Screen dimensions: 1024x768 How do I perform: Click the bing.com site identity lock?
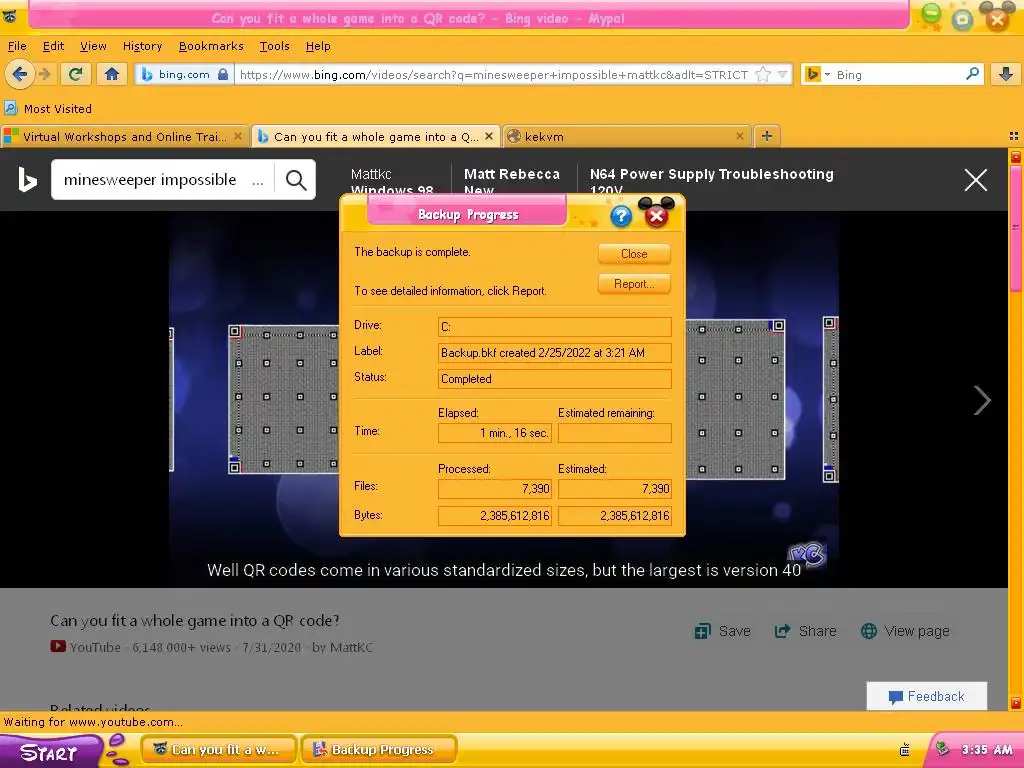pos(223,74)
